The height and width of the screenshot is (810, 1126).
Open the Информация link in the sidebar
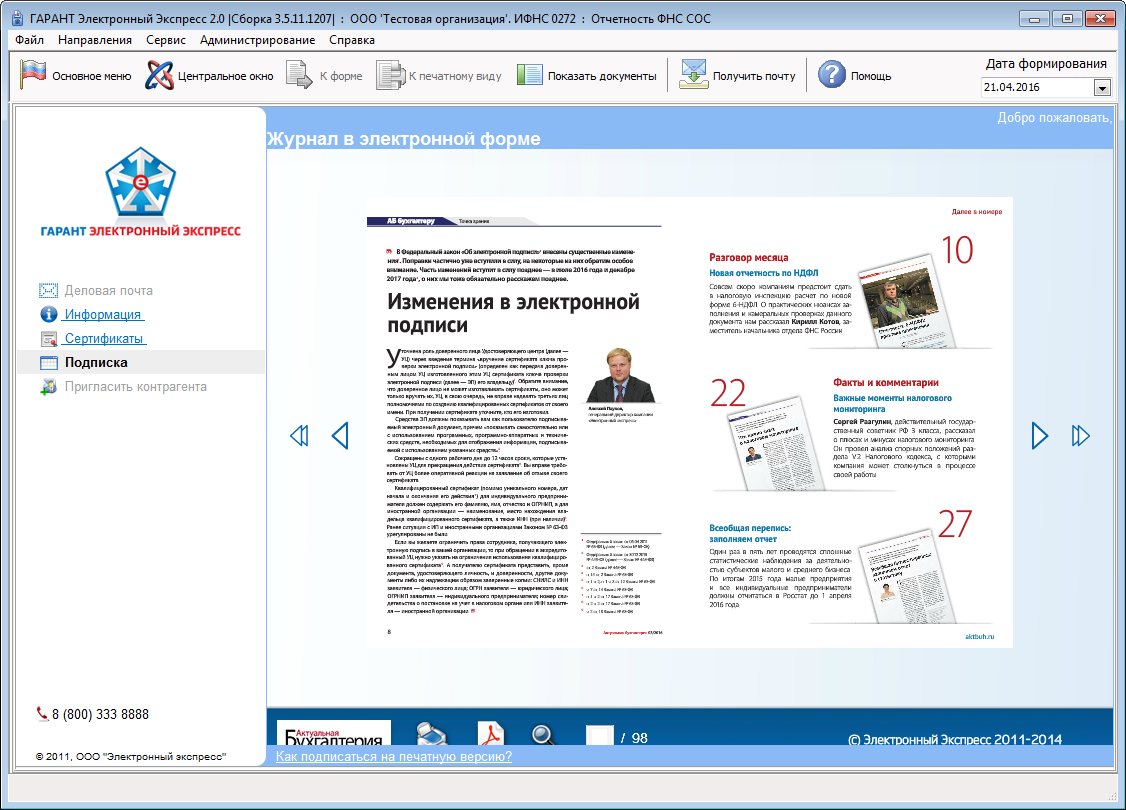pyautogui.click(x=103, y=315)
